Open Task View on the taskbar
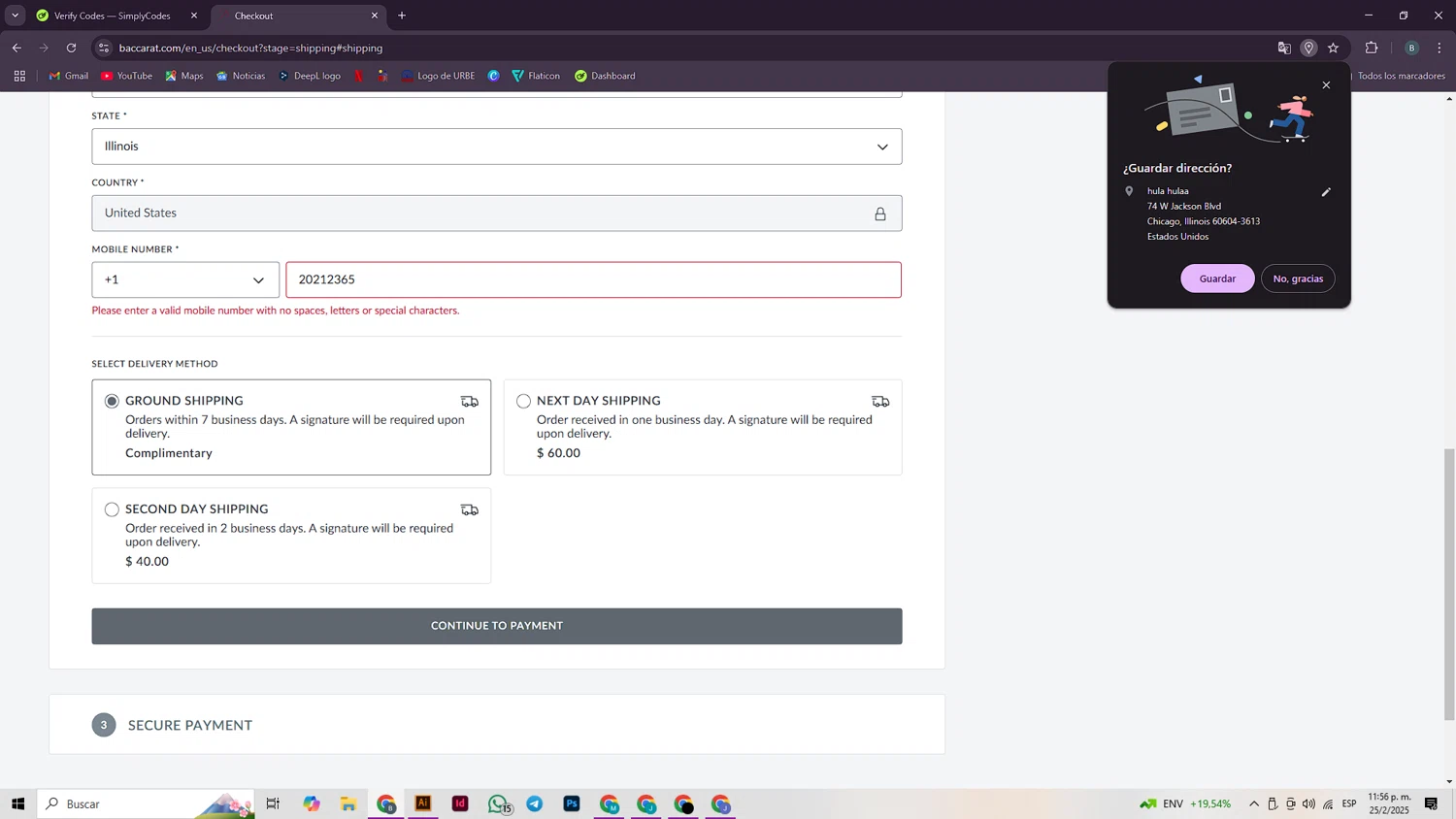 point(273,803)
